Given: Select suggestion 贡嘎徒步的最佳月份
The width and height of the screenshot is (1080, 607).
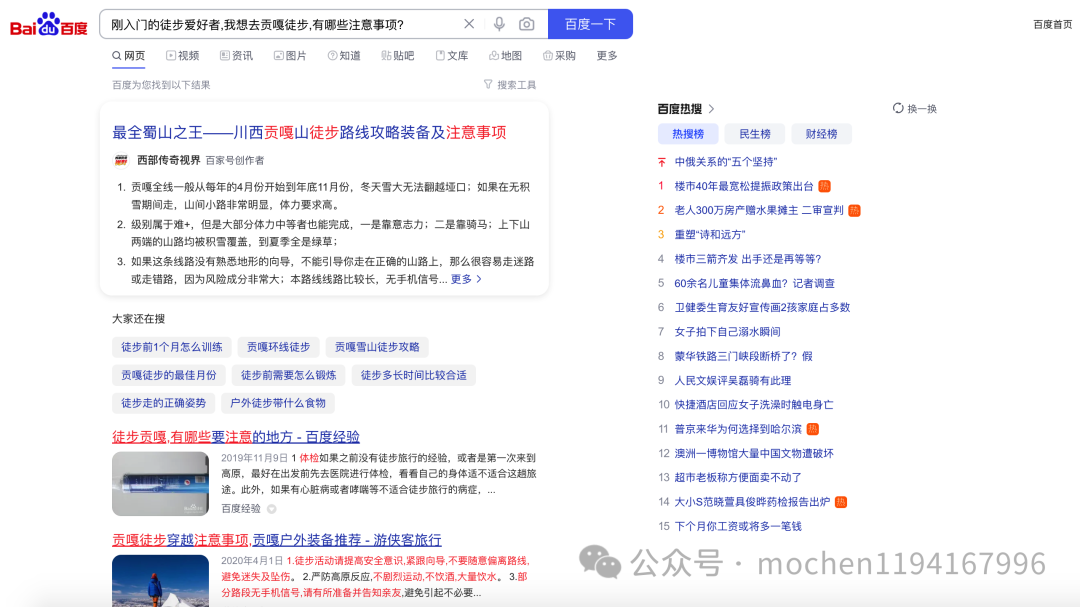Looking at the screenshot, I should 169,375.
